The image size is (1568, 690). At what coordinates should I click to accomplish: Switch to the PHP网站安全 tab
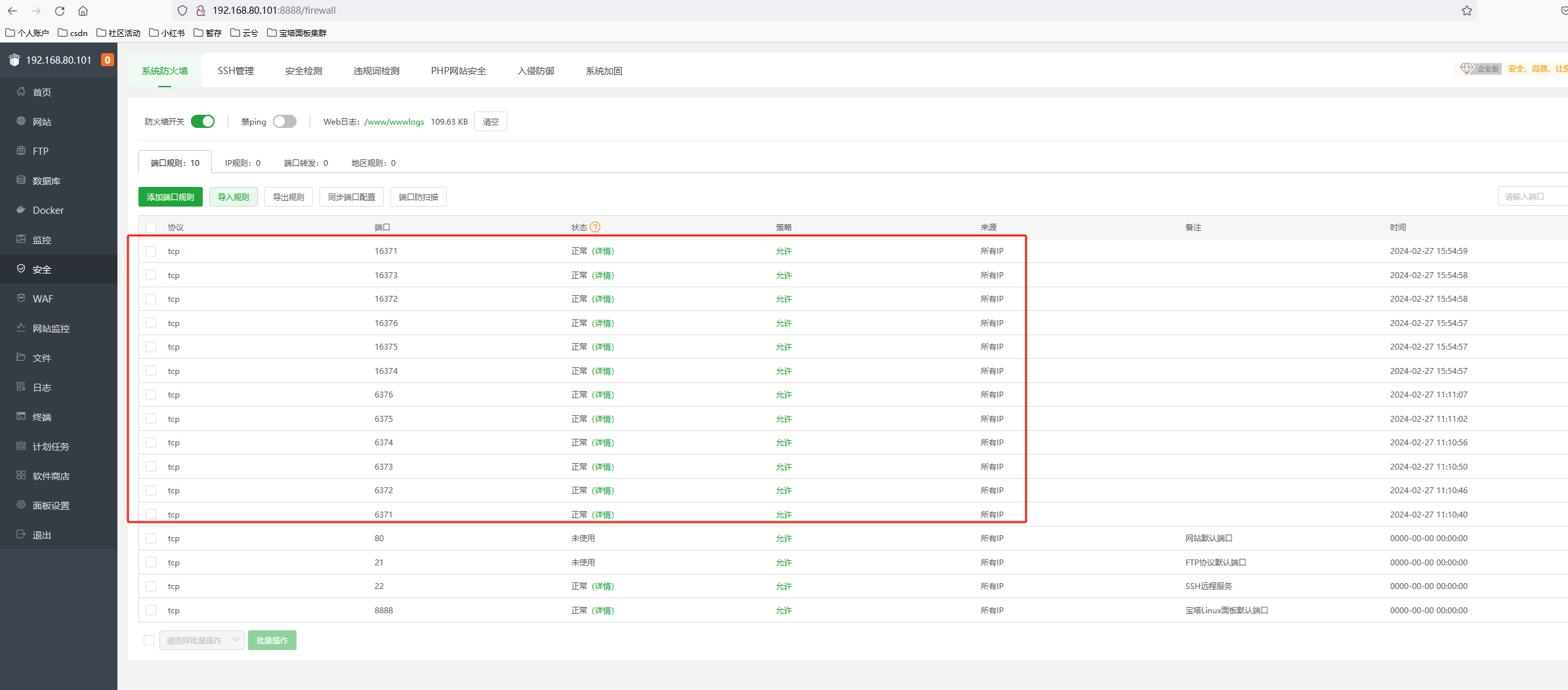(458, 71)
